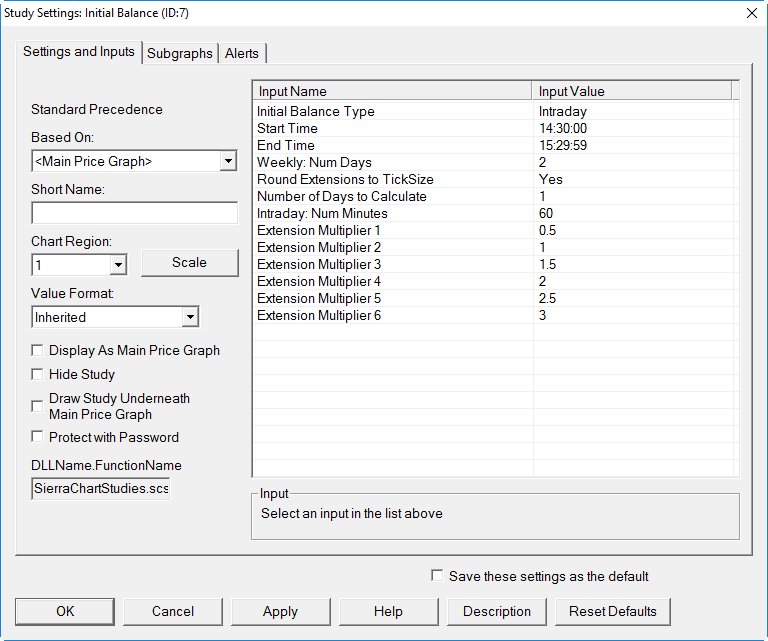The width and height of the screenshot is (768, 641).
Task: Expand the Based On dropdown
Action: pos(228,161)
